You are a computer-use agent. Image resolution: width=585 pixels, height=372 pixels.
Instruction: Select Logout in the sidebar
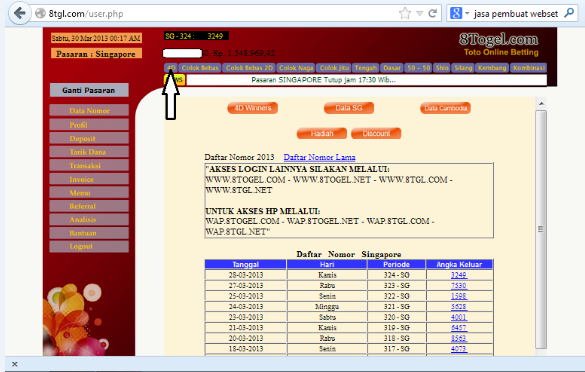pos(89,246)
